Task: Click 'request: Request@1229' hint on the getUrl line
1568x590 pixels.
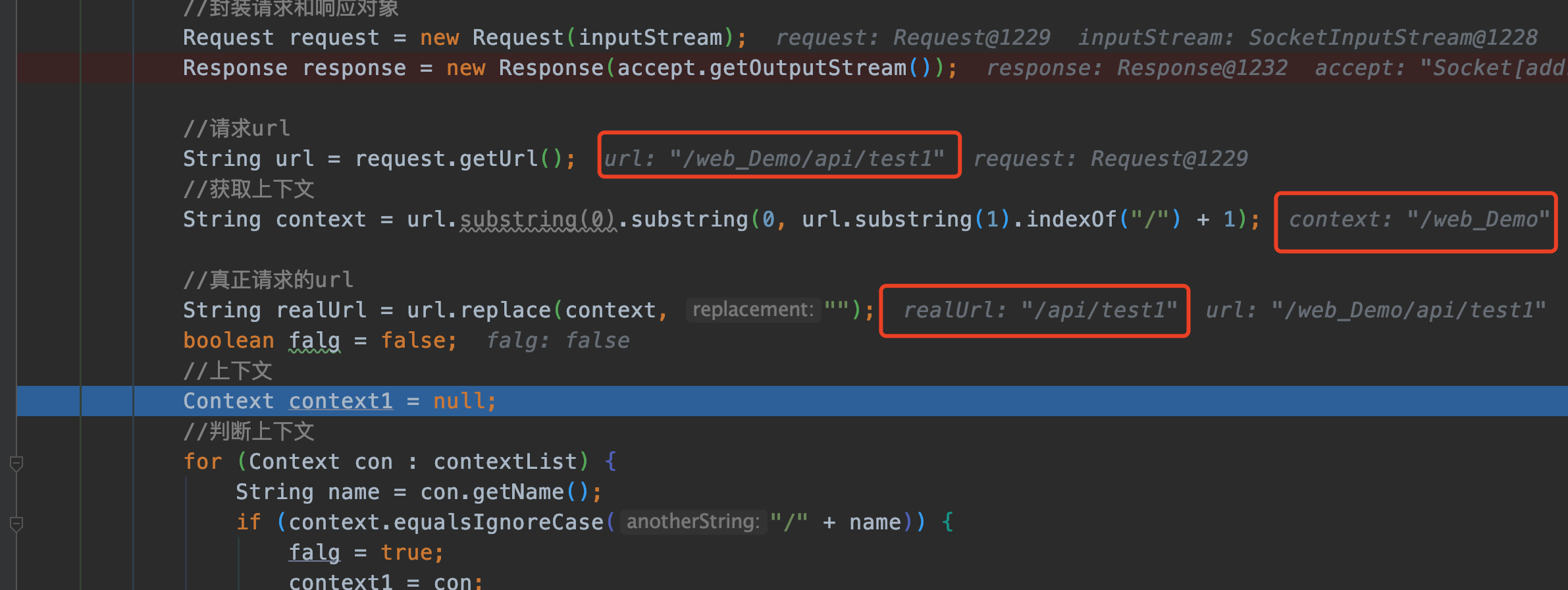Action: 1110,159
